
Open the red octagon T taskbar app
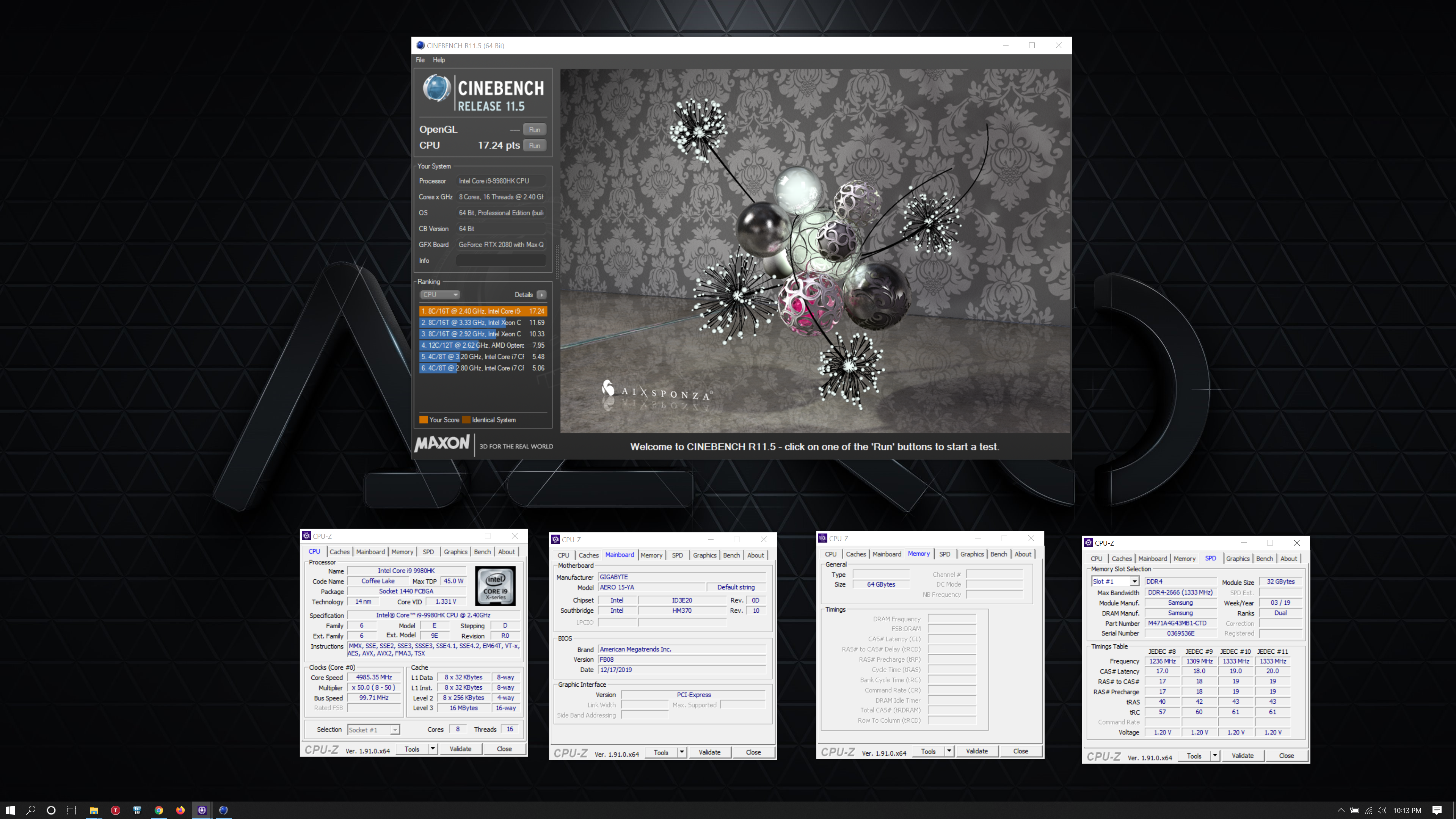click(x=115, y=810)
